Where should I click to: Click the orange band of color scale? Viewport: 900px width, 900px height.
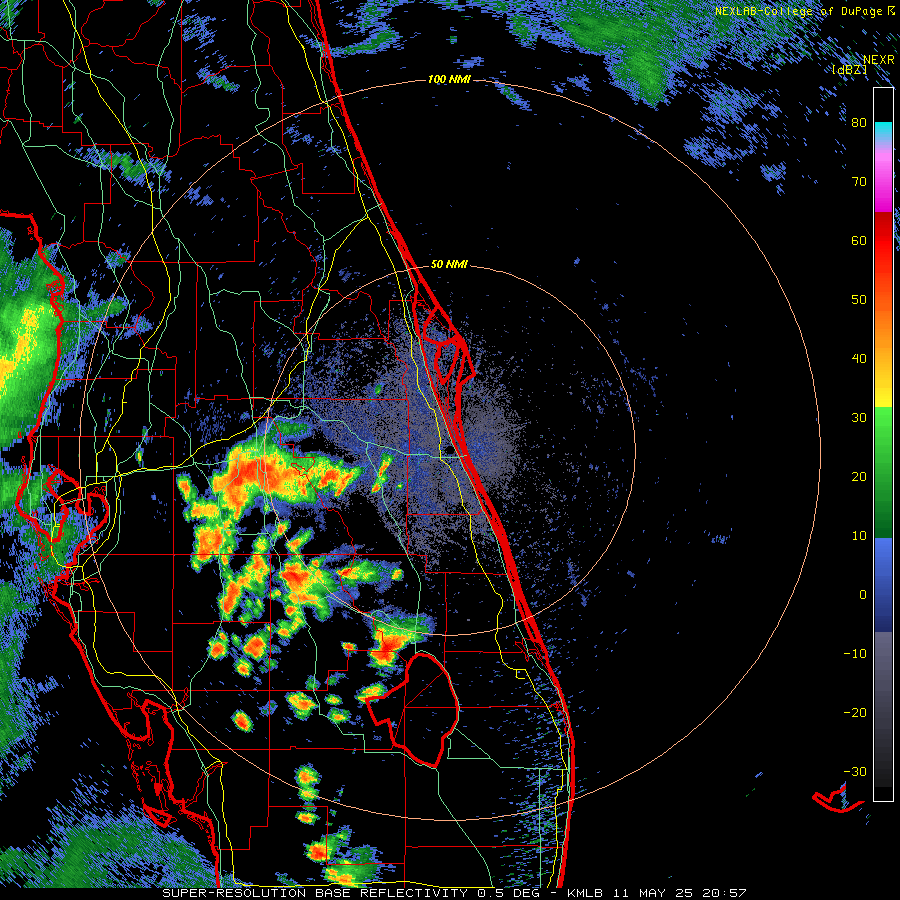[x=883, y=330]
